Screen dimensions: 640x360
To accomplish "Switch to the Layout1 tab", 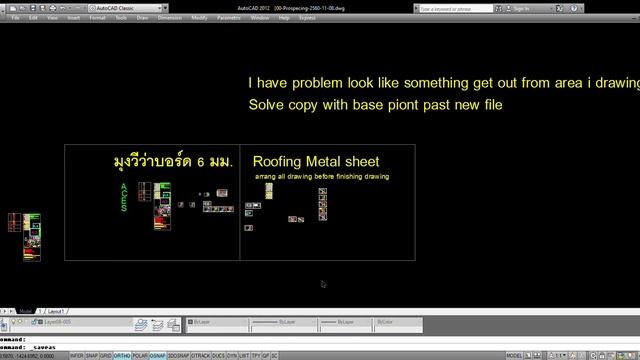I will point(55,311).
